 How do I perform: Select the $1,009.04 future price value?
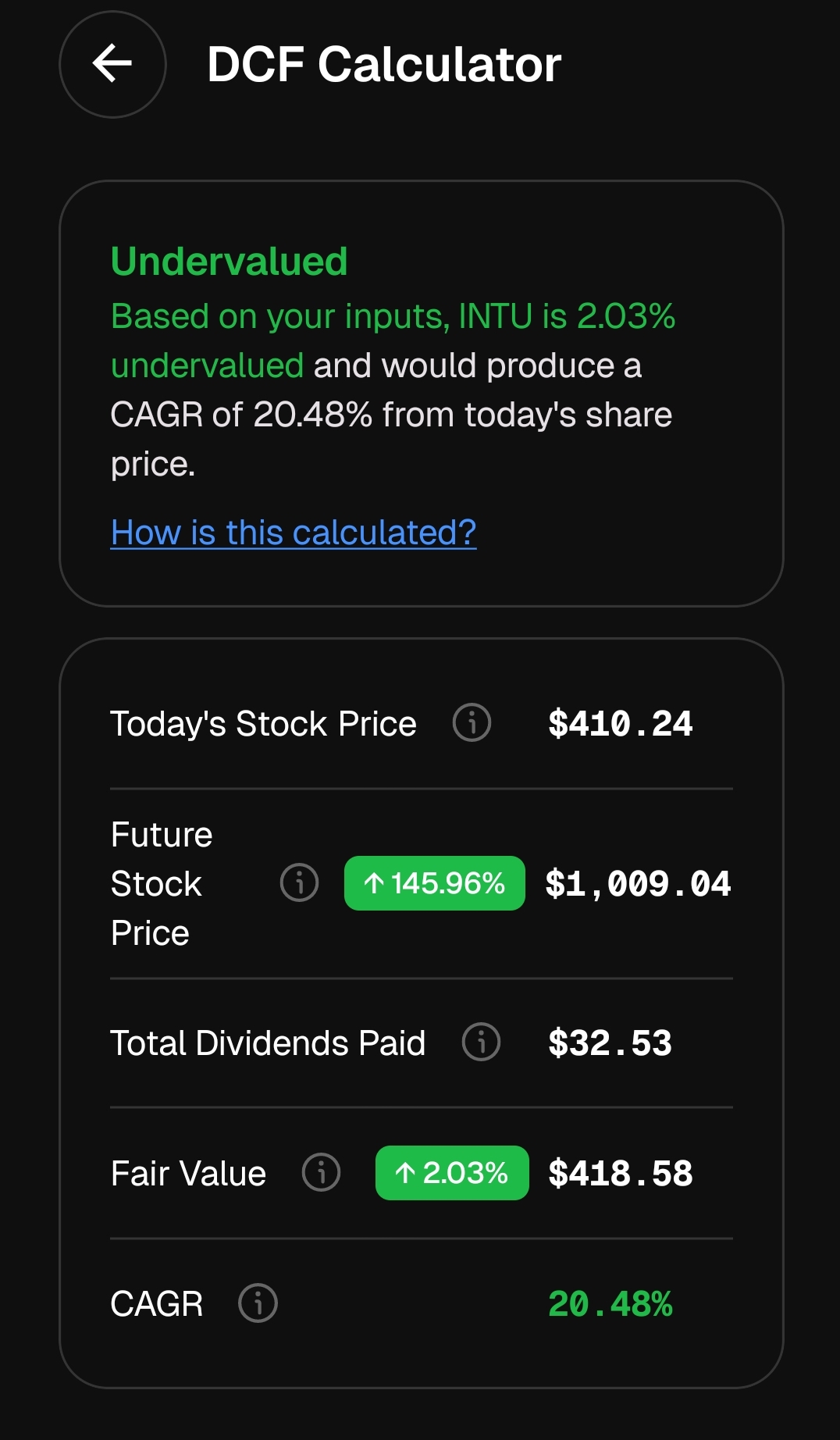tap(638, 884)
